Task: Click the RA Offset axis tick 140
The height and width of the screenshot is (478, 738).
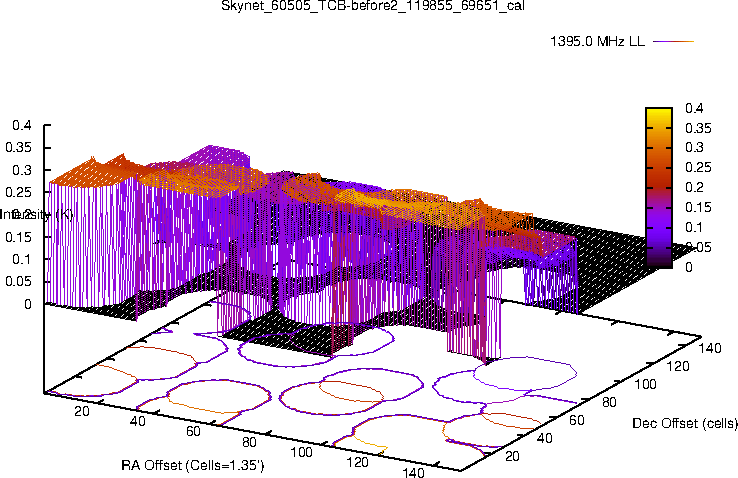Action: tap(413, 472)
